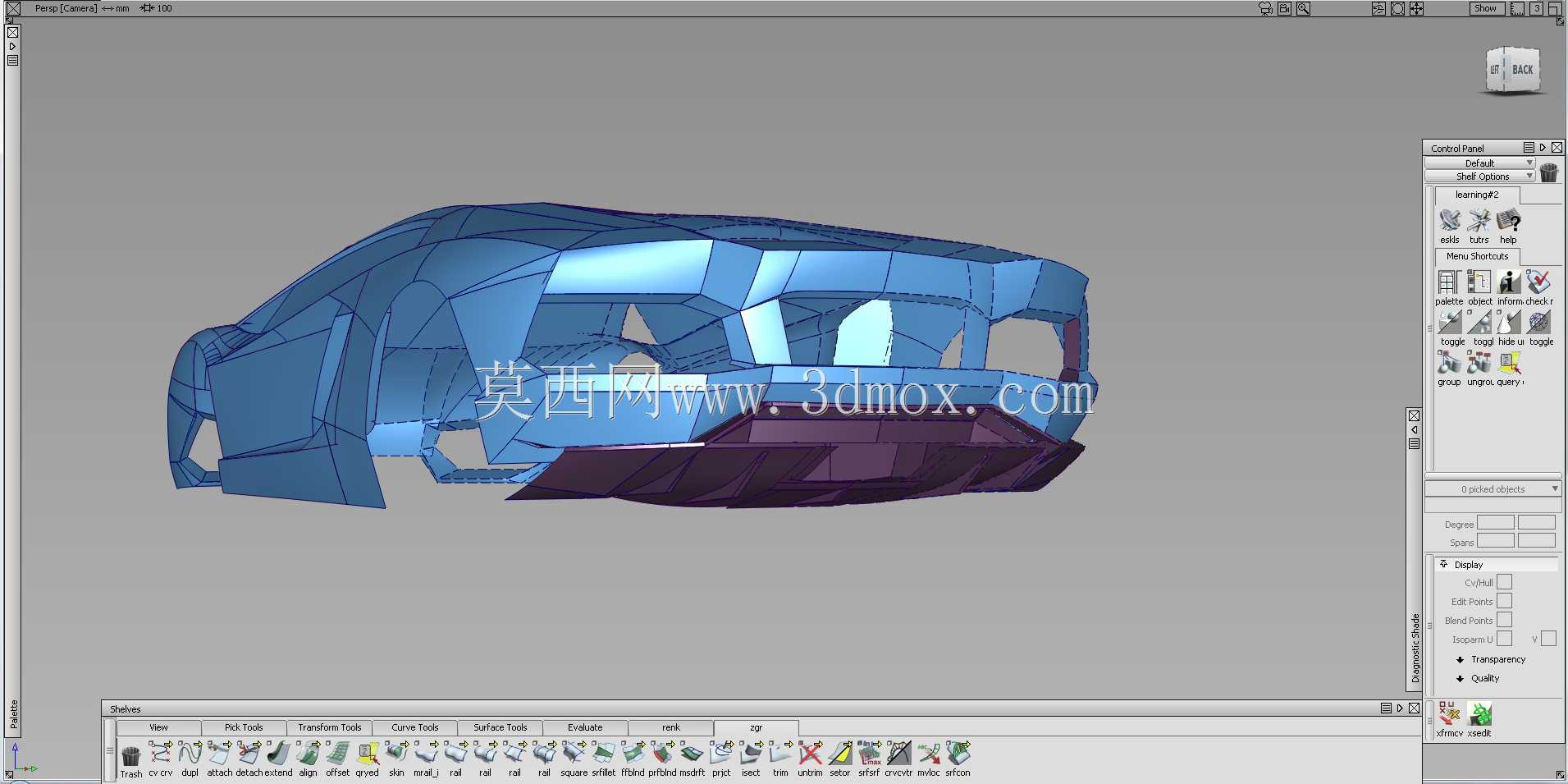Switch to the Pick Tools shelf tab
The height and width of the screenshot is (784, 1568).
click(x=244, y=727)
